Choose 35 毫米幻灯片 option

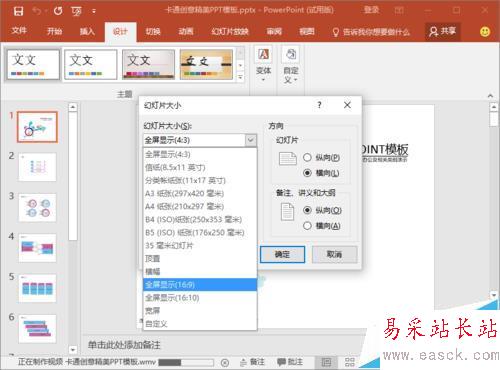(200, 245)
